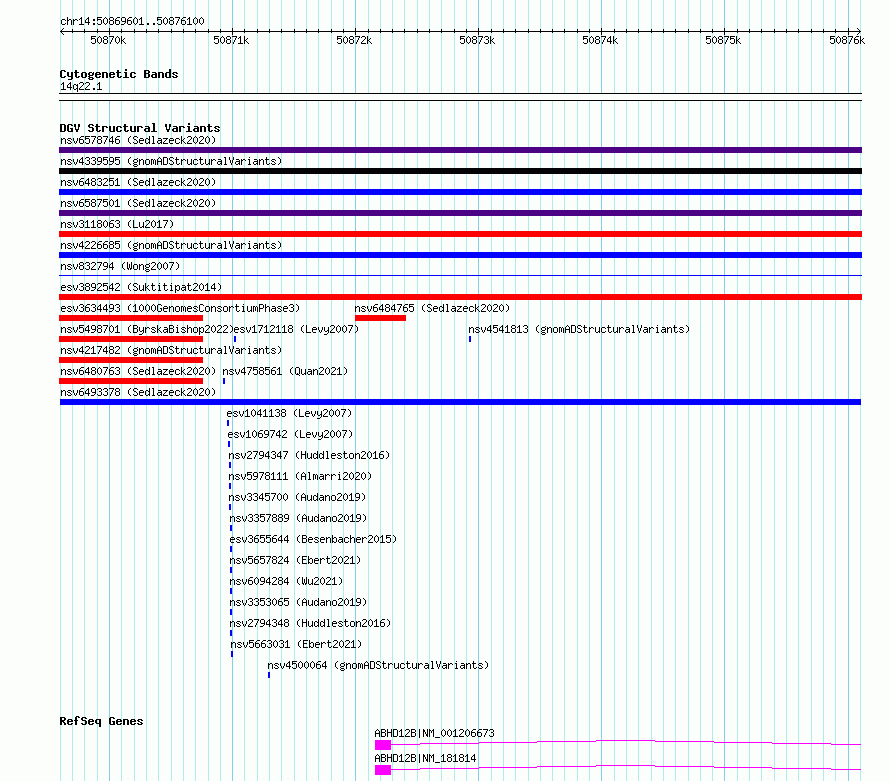
Task: Click the esv1069742 (Levy2007) label
Action: click(x=290, y=434)
